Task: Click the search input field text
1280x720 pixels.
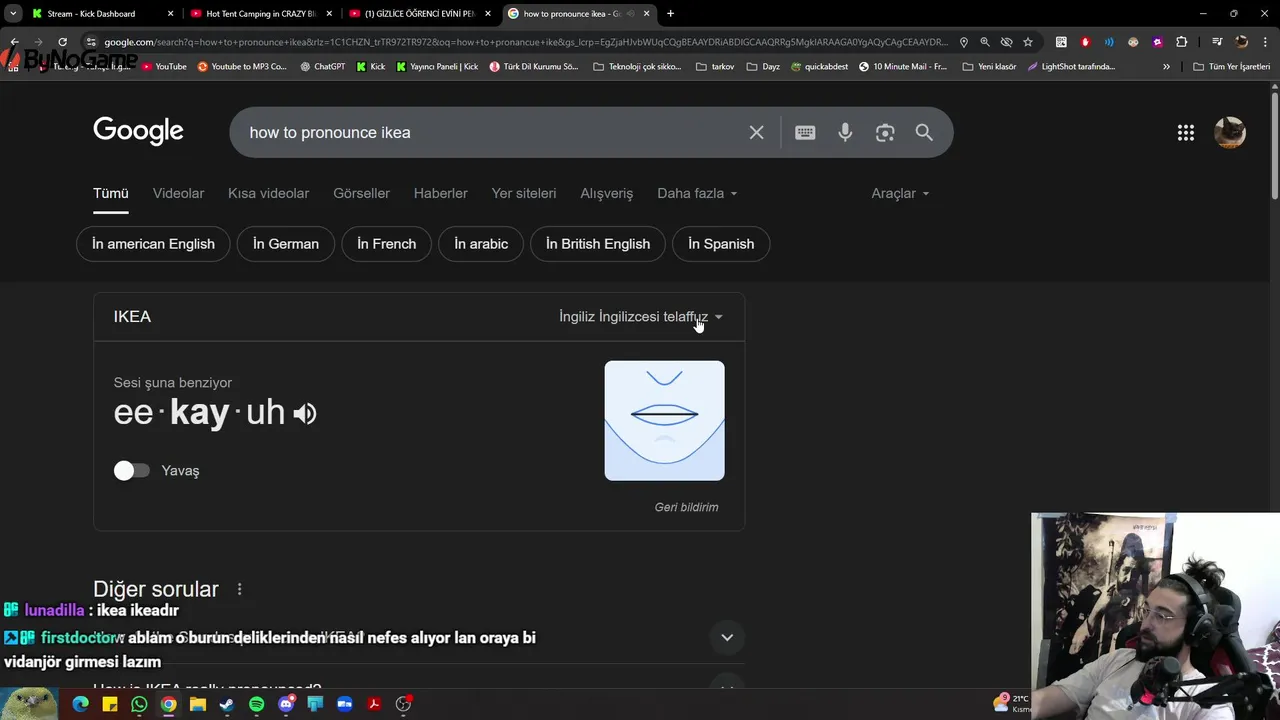Action: pyautogui.click(x=330, y=132)
